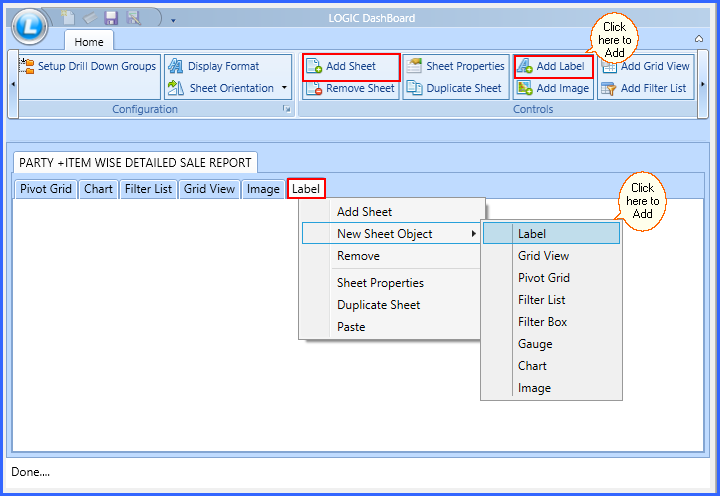
Task: Click the Add Sheet icon in ribbon
Action: pos(314,66)
